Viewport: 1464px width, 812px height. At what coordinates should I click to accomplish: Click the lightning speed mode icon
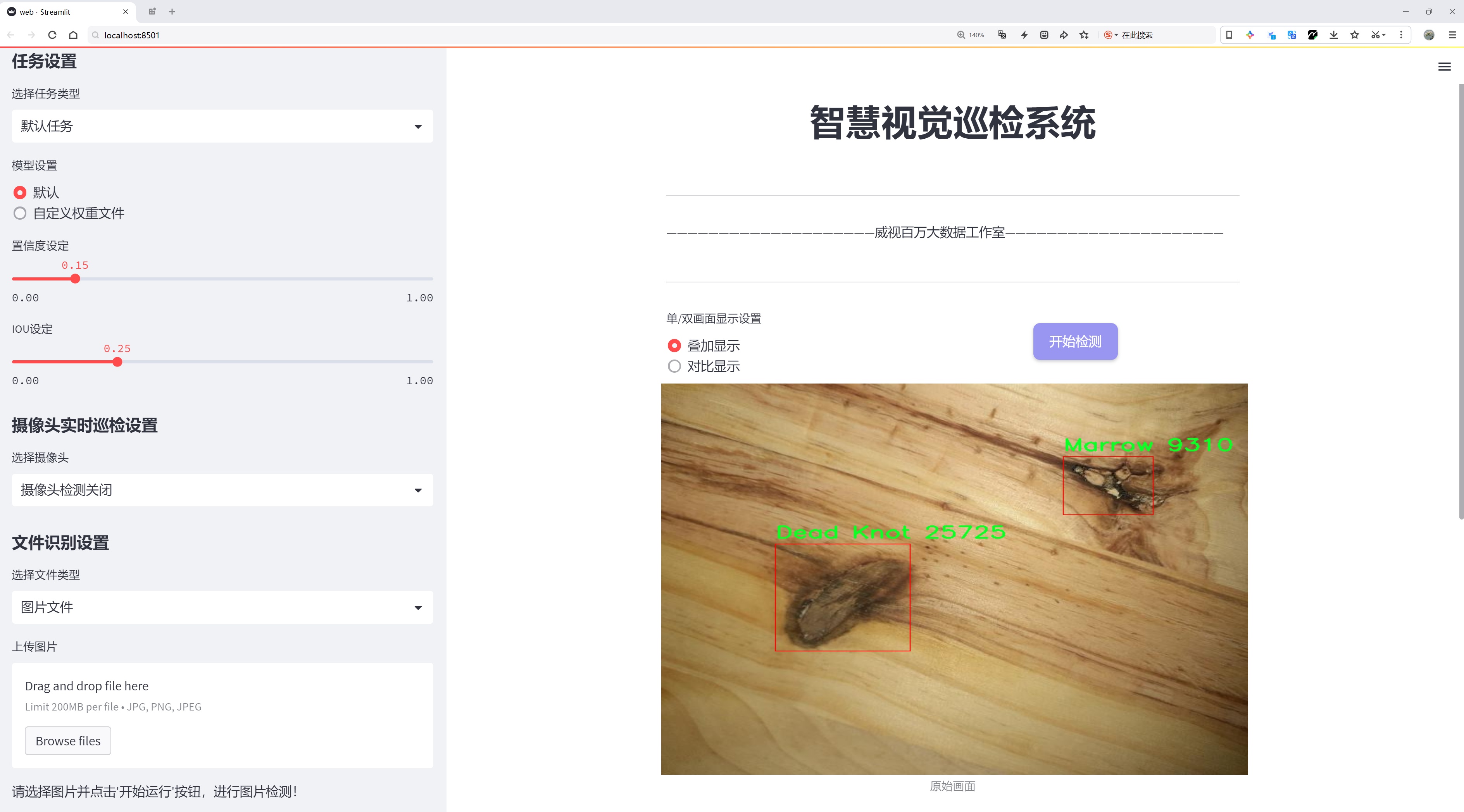point(1024,35)
